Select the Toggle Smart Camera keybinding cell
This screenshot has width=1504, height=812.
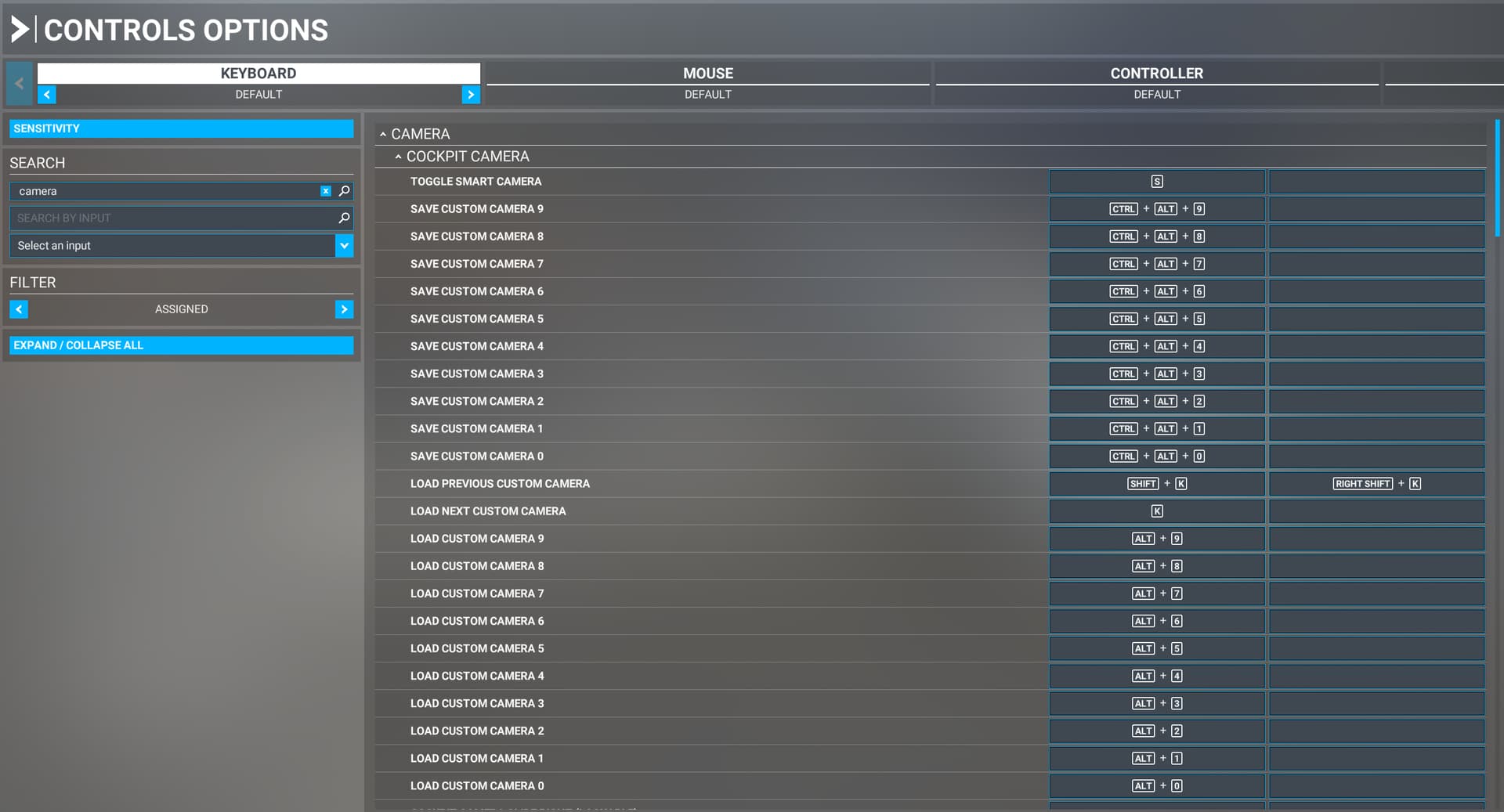pos(1156,181)
